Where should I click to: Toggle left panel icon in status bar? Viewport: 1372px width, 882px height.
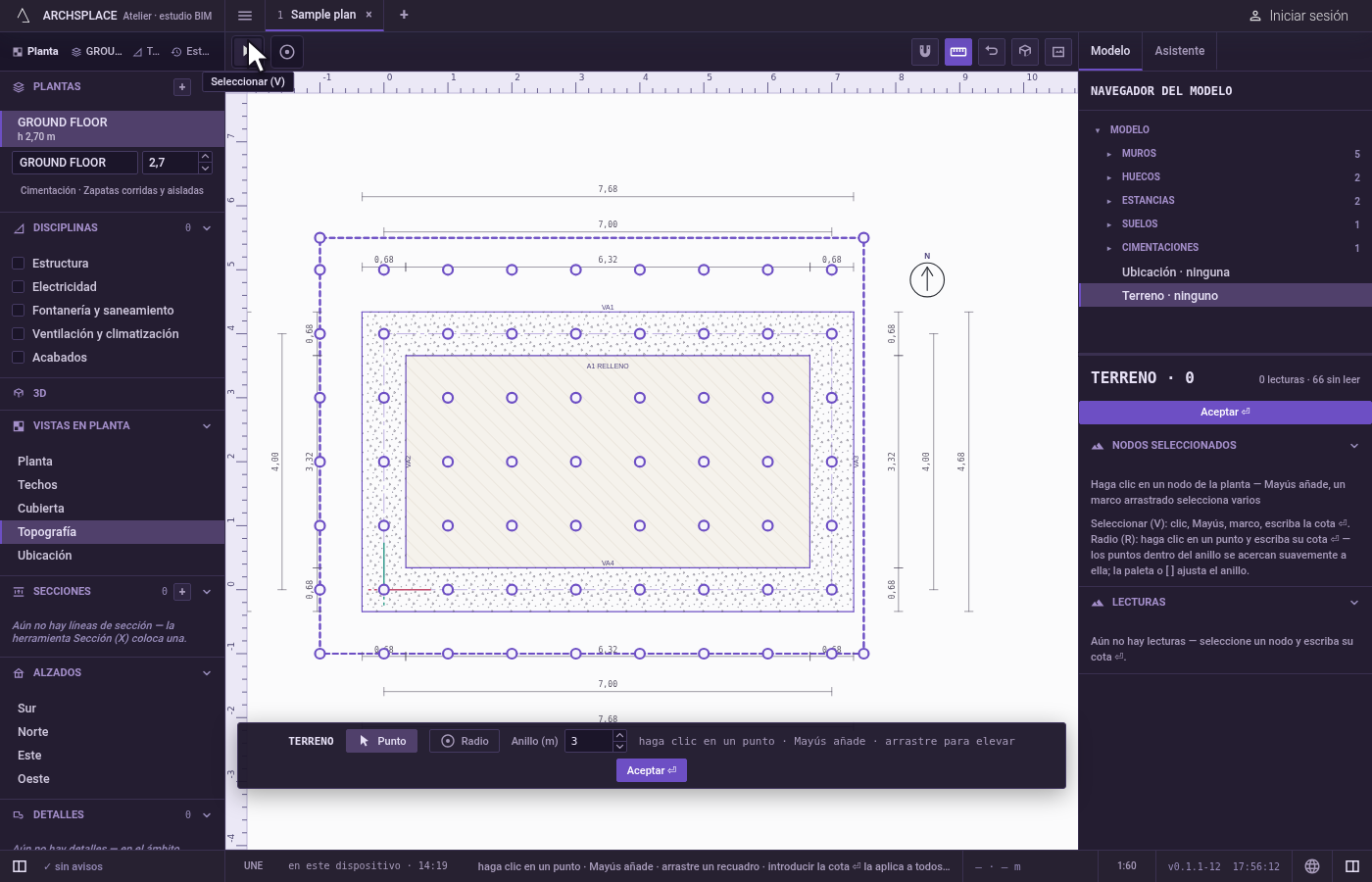point(20,866)
